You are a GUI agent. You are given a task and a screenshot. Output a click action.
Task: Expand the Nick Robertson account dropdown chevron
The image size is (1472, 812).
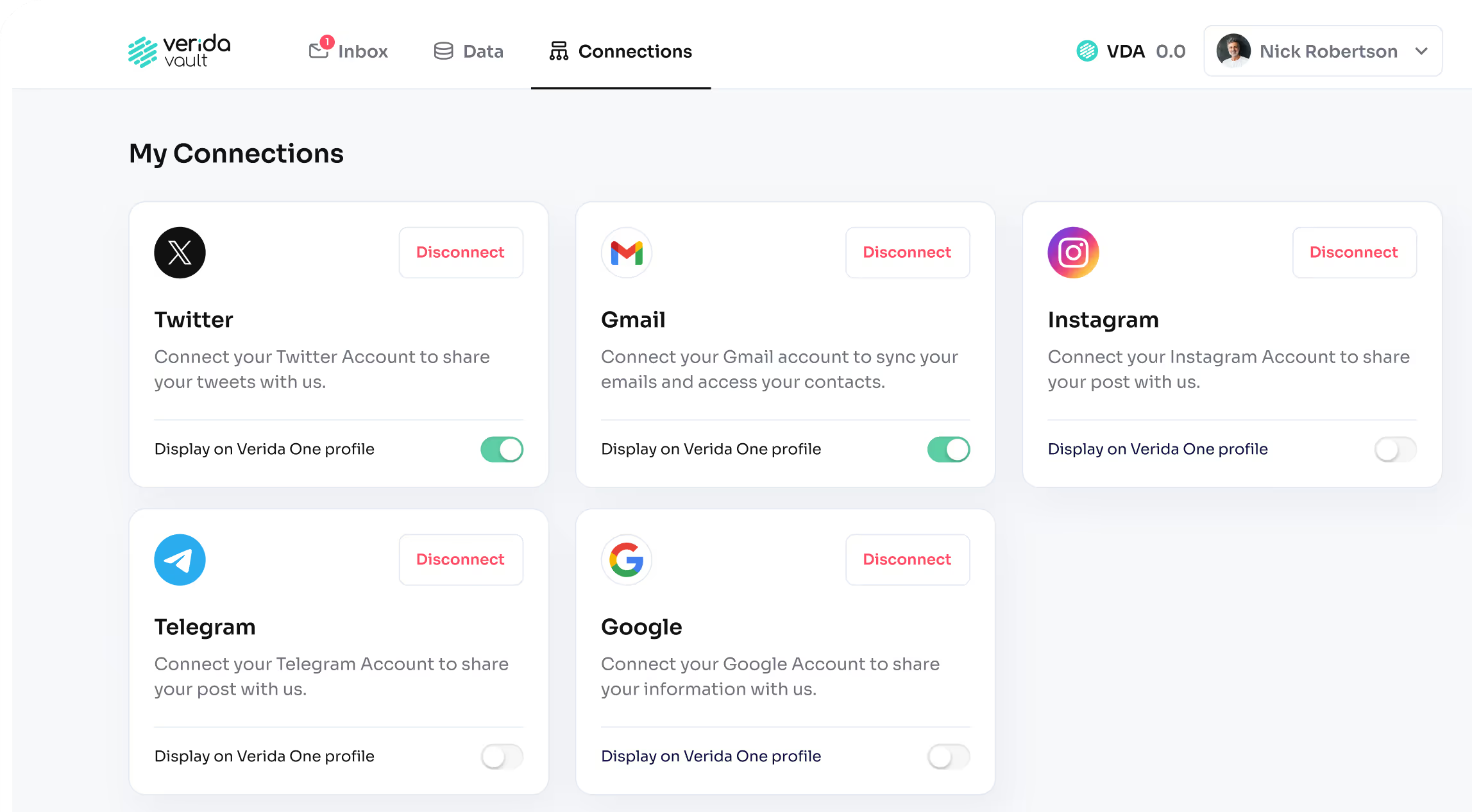(x=1421, y=51)
